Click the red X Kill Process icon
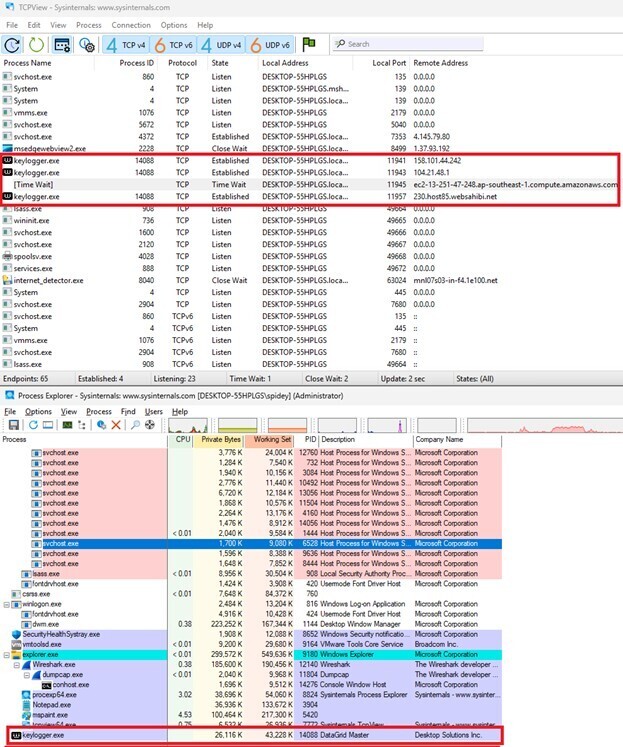 [x=116, y=425]
